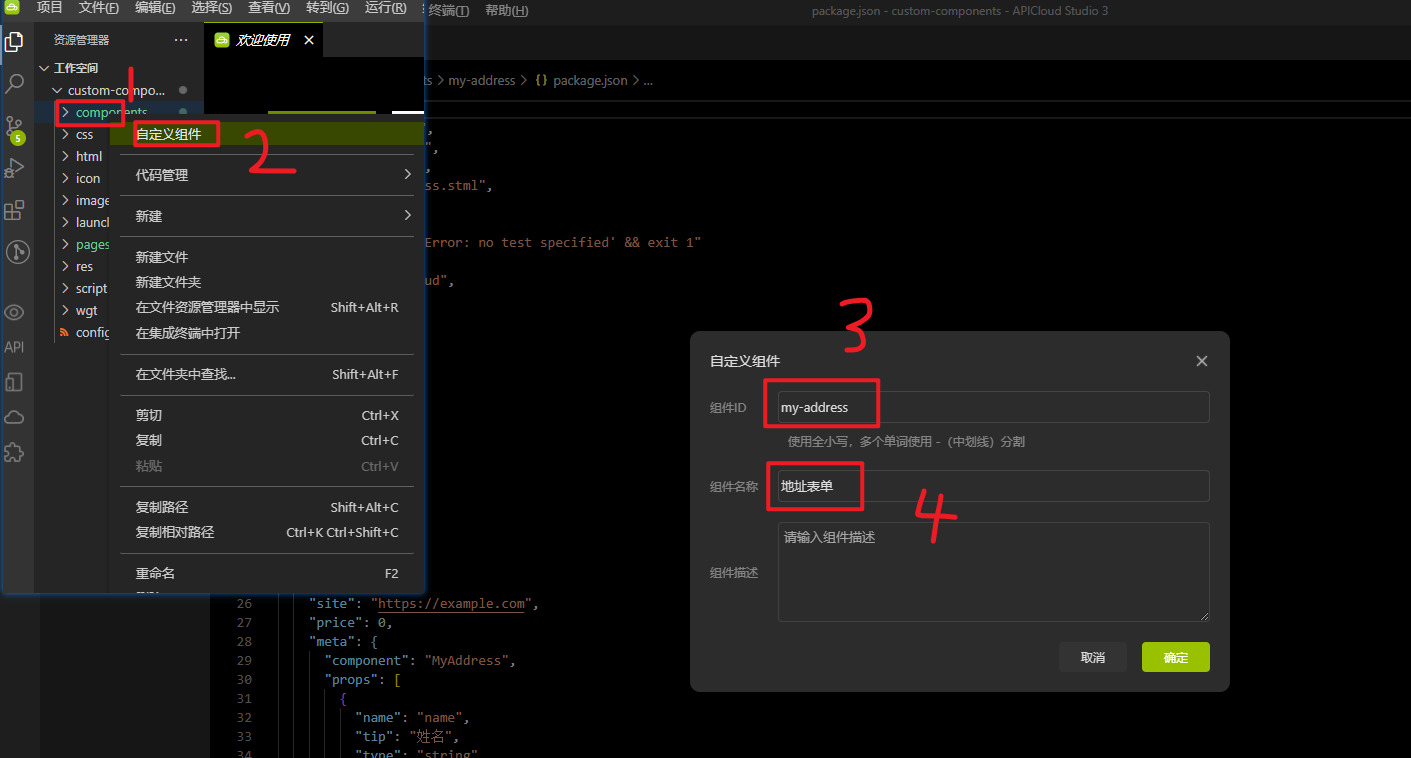Click 确定 button in dialog
The width and height of the screenshot is (1411, 758).
coord(1176,657)
